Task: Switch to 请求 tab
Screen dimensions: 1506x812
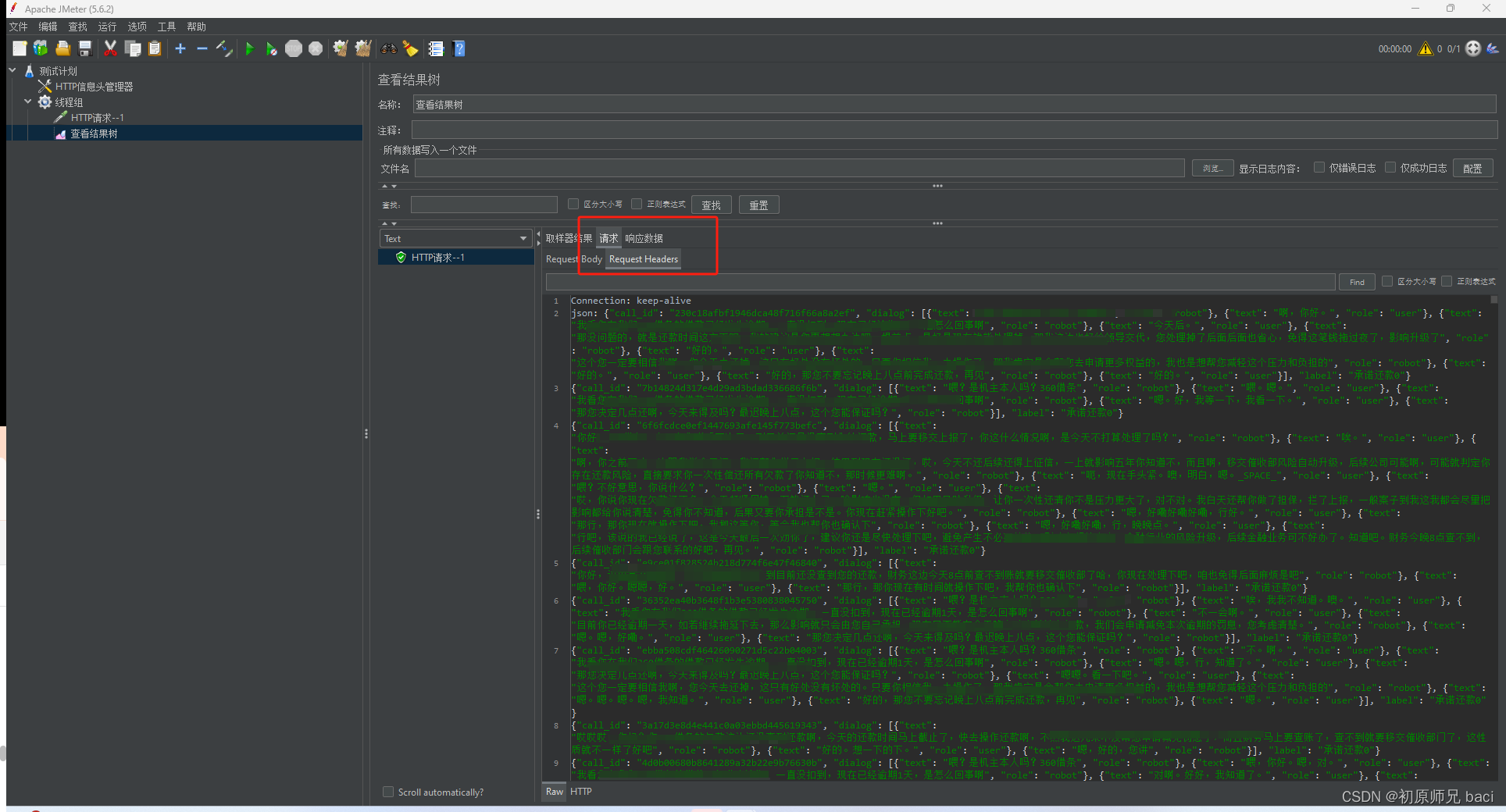Action: (608, 238)
